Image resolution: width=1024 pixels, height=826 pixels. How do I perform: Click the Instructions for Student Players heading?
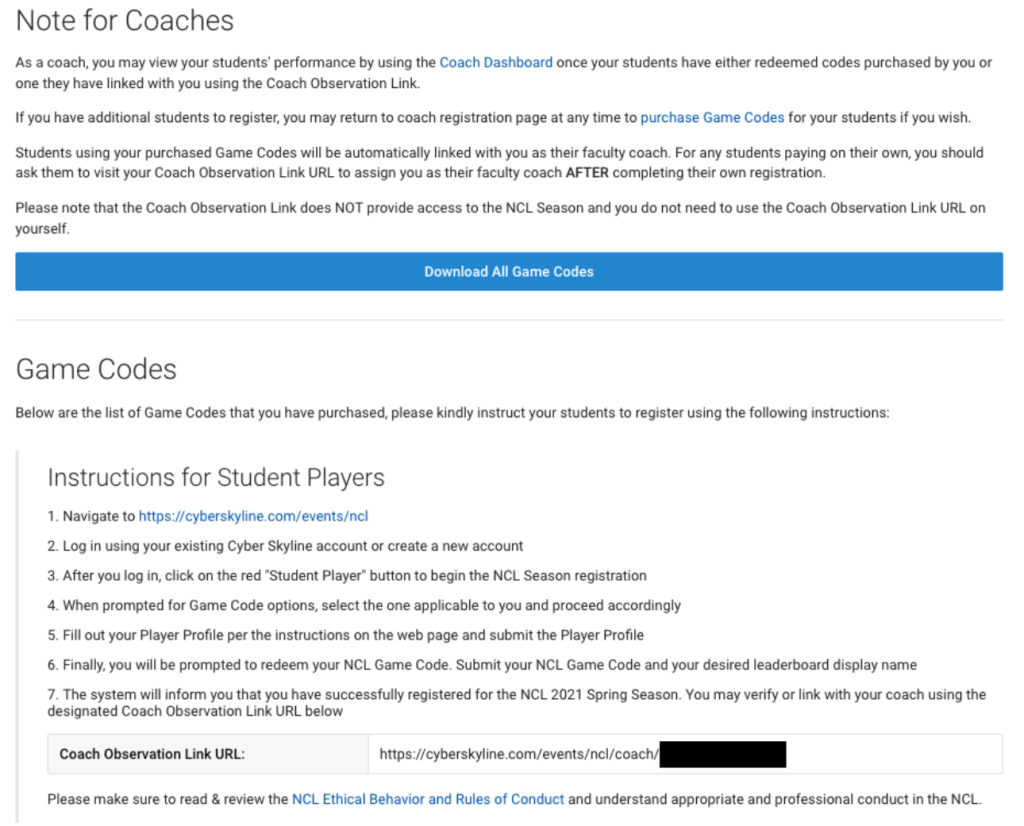[216, 477]
